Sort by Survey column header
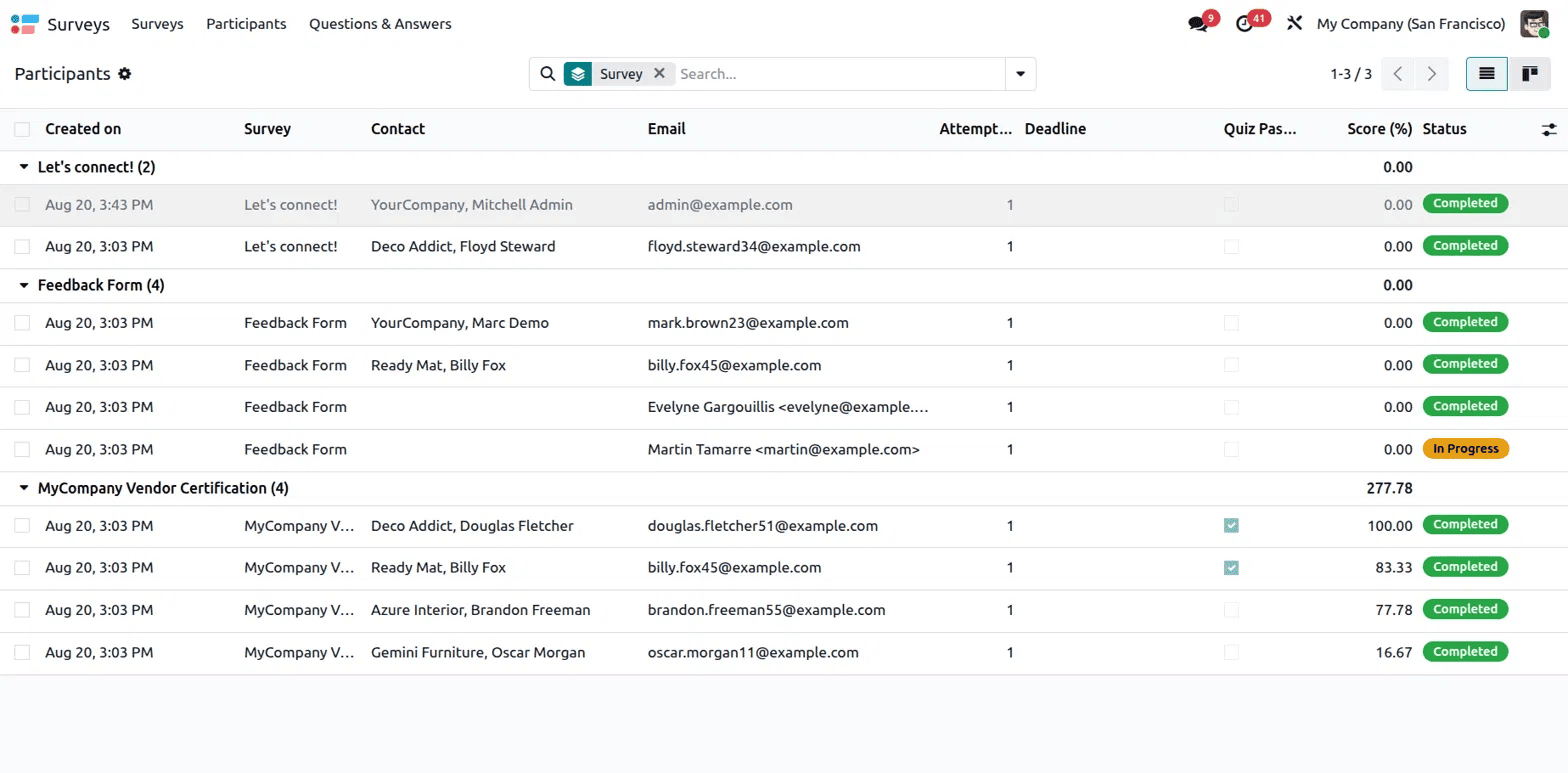 [x=267, y=129]
